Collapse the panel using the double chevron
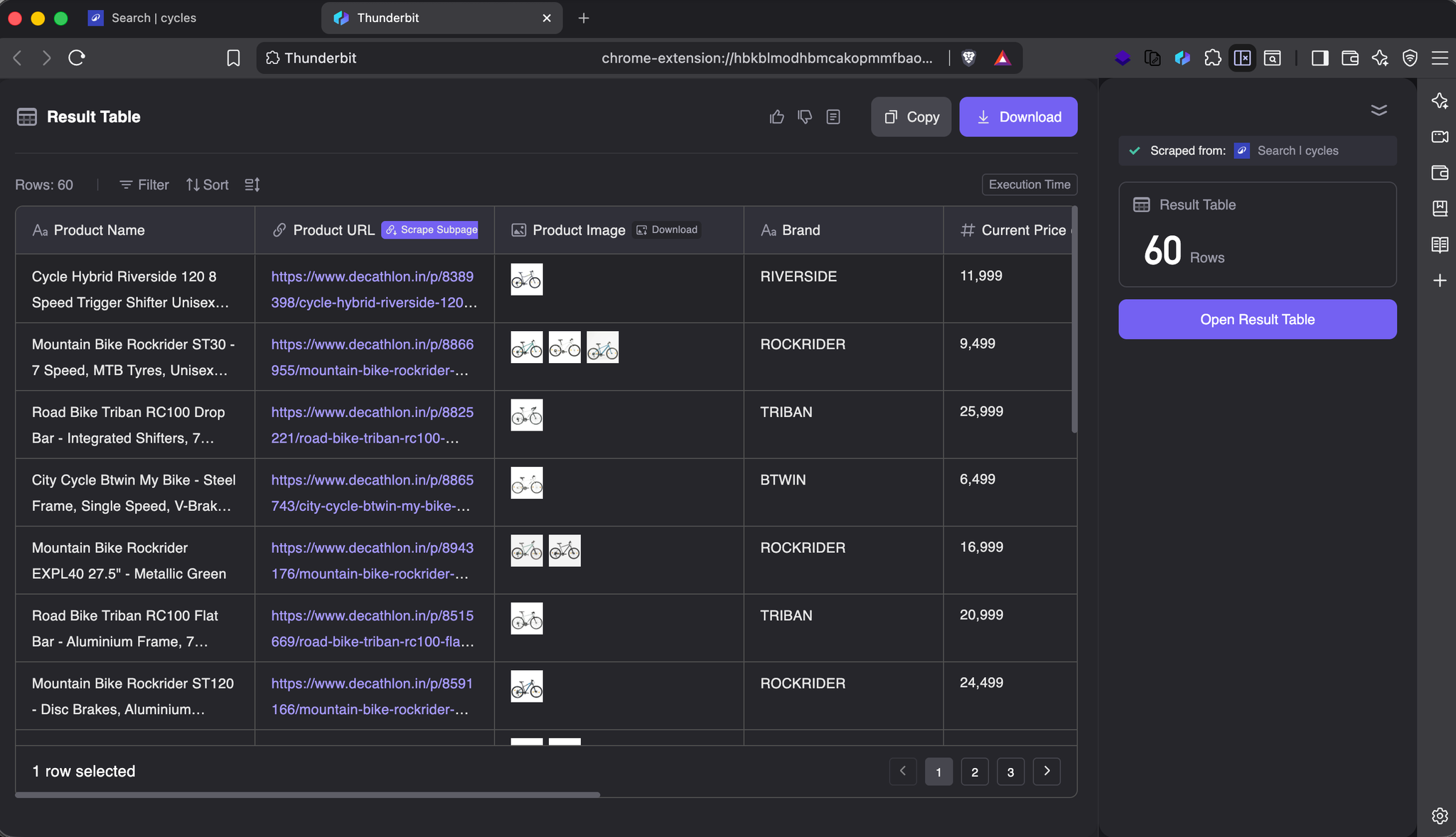This screenshot has height=837, width=1456. point(1379,110)
